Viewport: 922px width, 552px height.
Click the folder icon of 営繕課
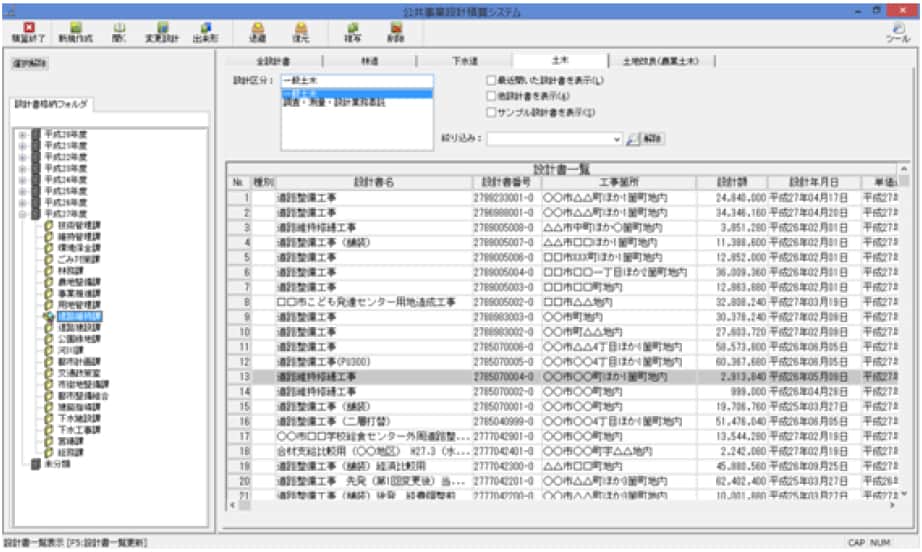click(x=49, y=441)
